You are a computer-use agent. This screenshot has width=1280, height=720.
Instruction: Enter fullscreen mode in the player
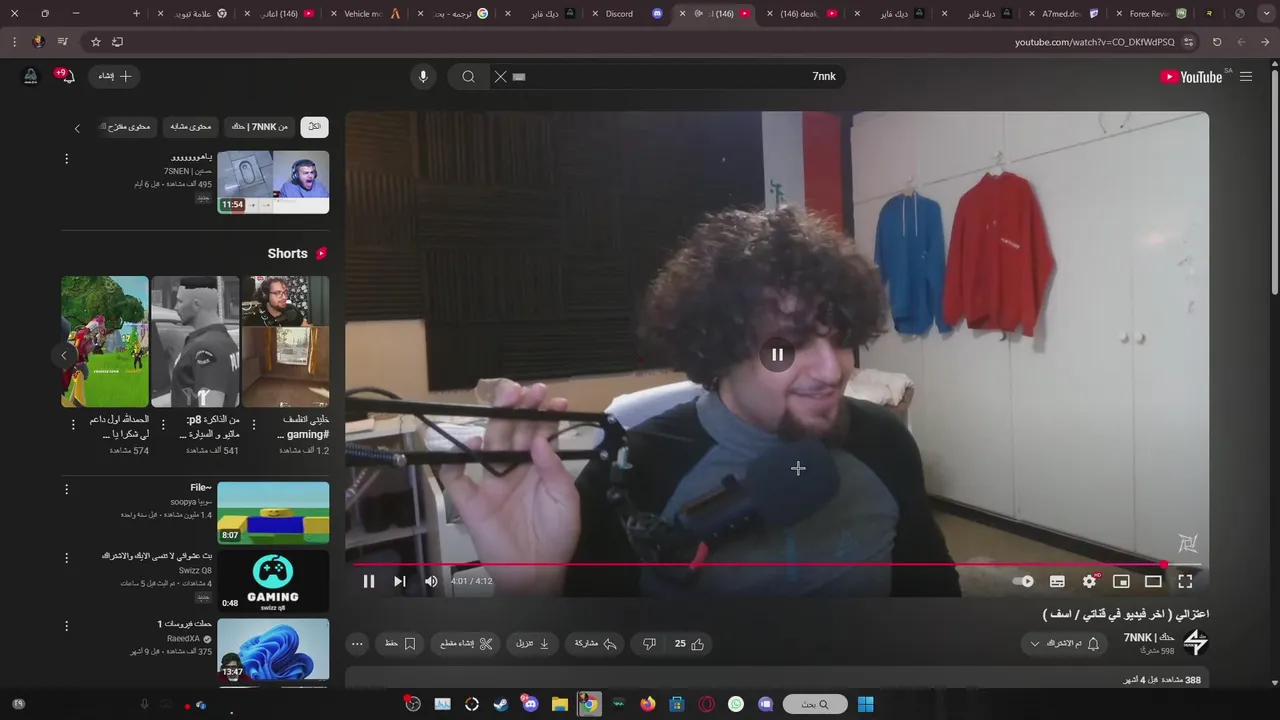click(1185, 581)
